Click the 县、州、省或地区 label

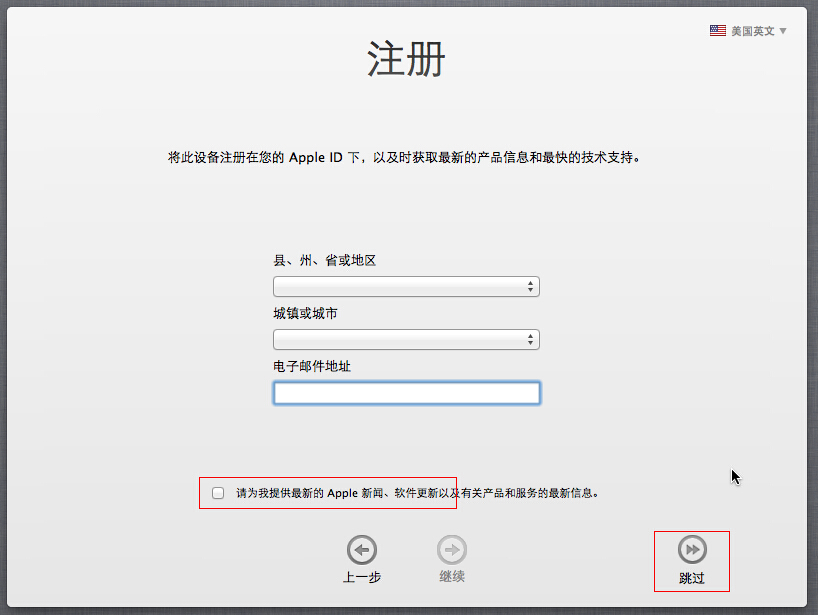[324, 260]
